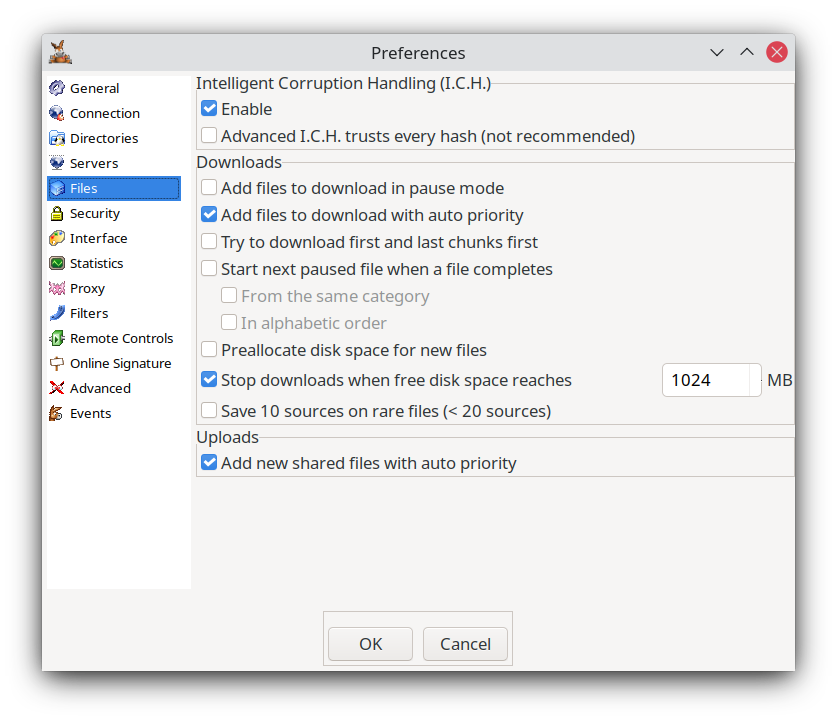Check Preallocate disk space for new files
This screenshot has width=837, height=721.
tap(209, 350)
